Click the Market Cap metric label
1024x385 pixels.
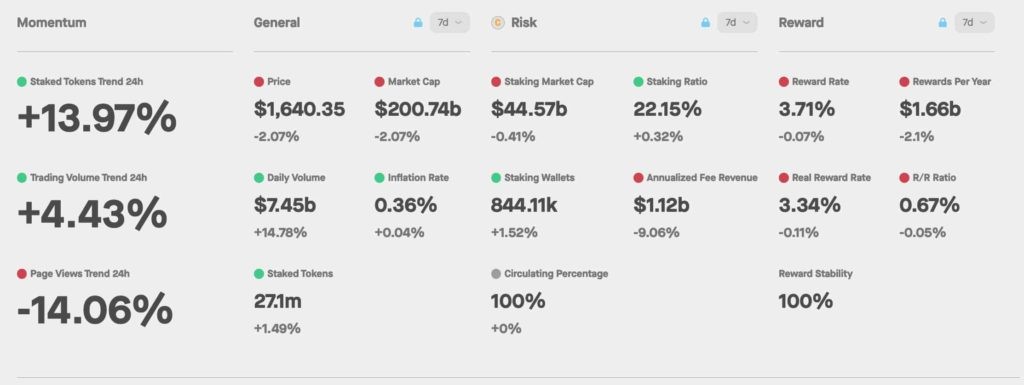[414, 82]
